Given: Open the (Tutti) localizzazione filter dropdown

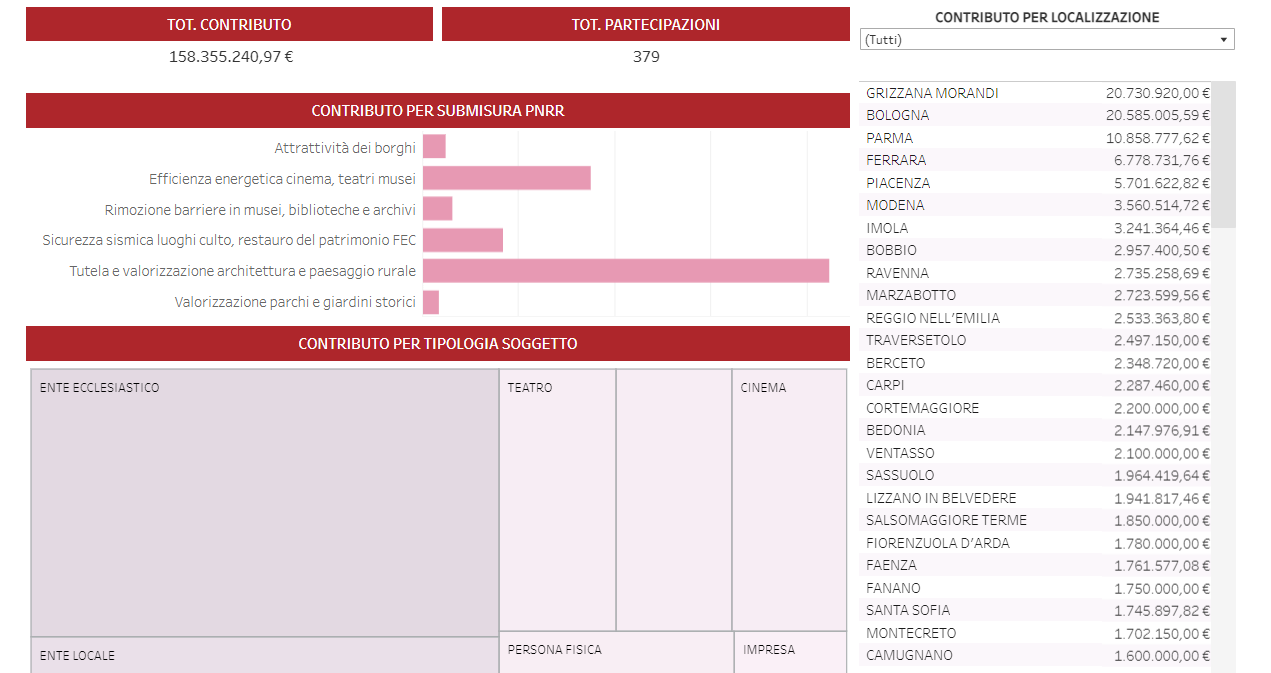Looking at the screenshot, I should pos(1046,39).
